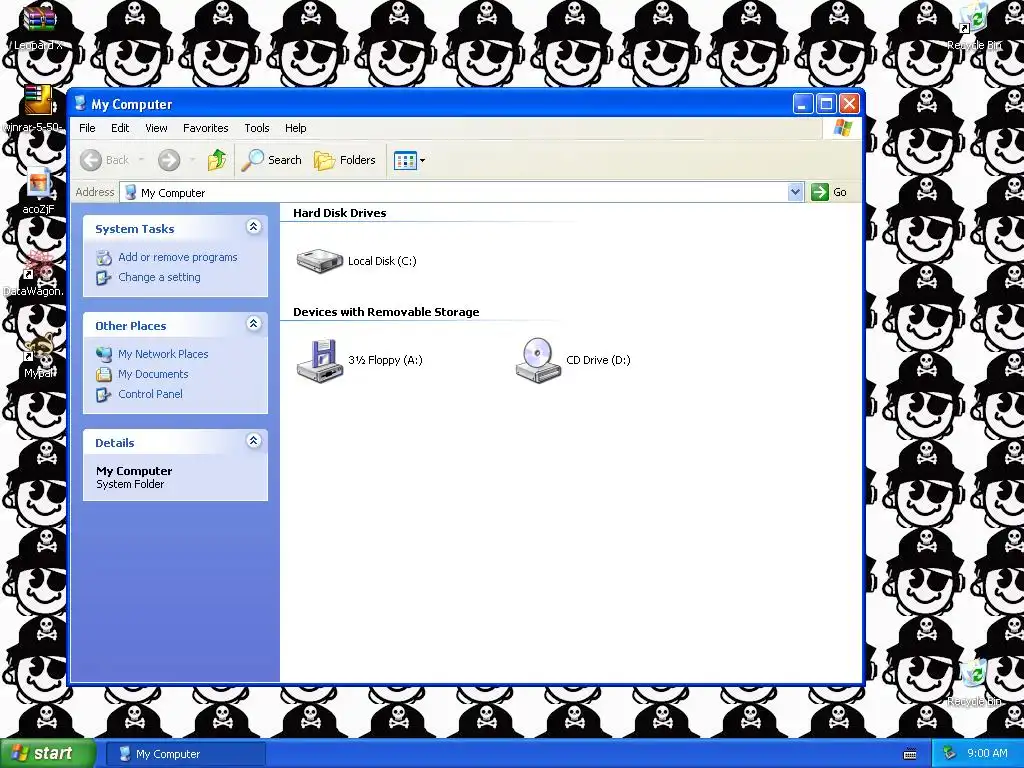Image resolution: width=1024 pixels, height=768 pixels.
Task: Click the Start button
Action: [x=47, y=754]
